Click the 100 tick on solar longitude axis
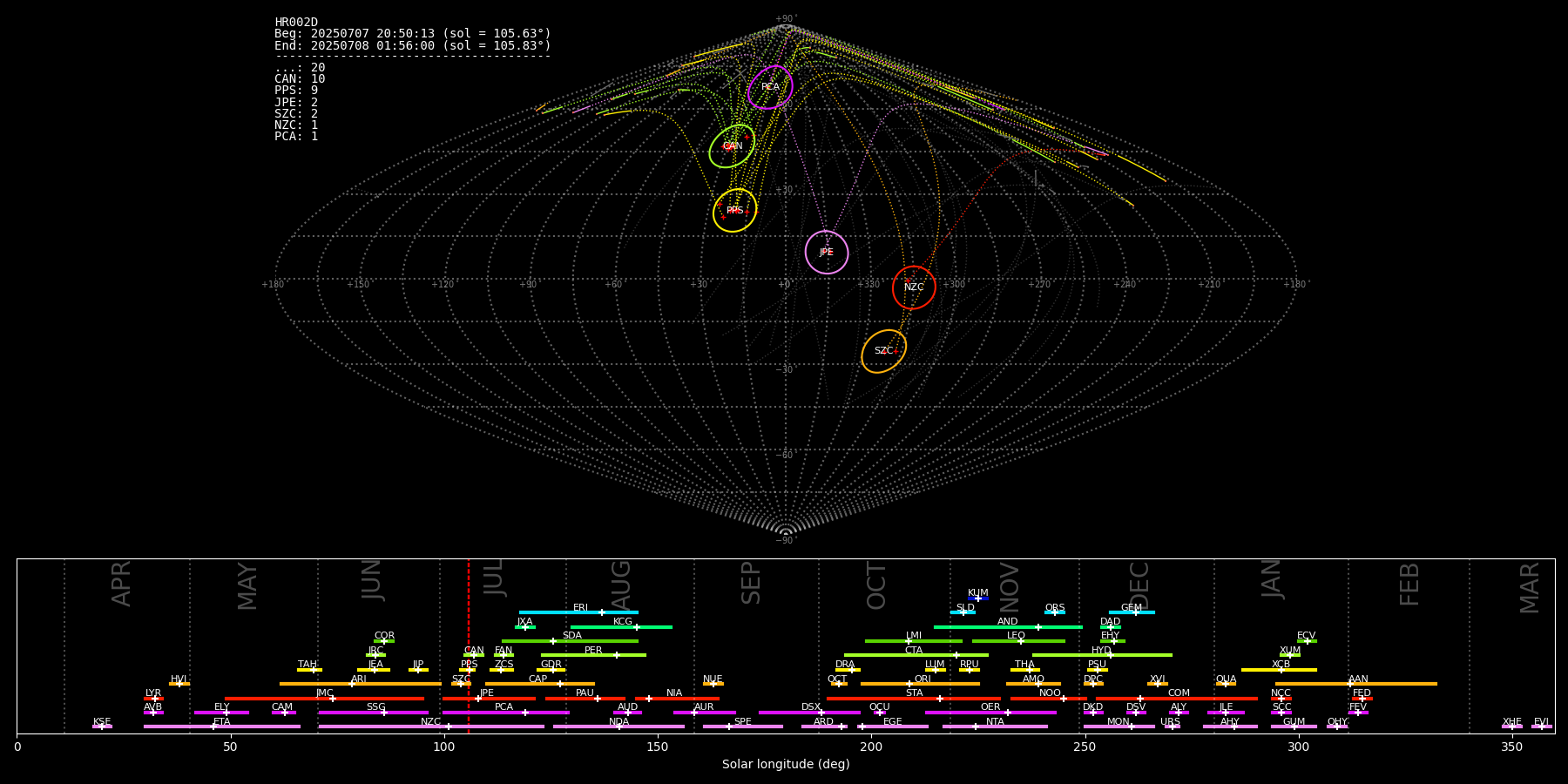 pos(444,747)
